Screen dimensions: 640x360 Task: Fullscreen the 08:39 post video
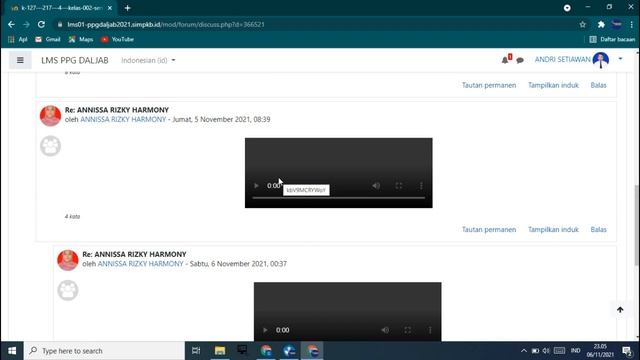pyautogui.click(x=399, y=186)
